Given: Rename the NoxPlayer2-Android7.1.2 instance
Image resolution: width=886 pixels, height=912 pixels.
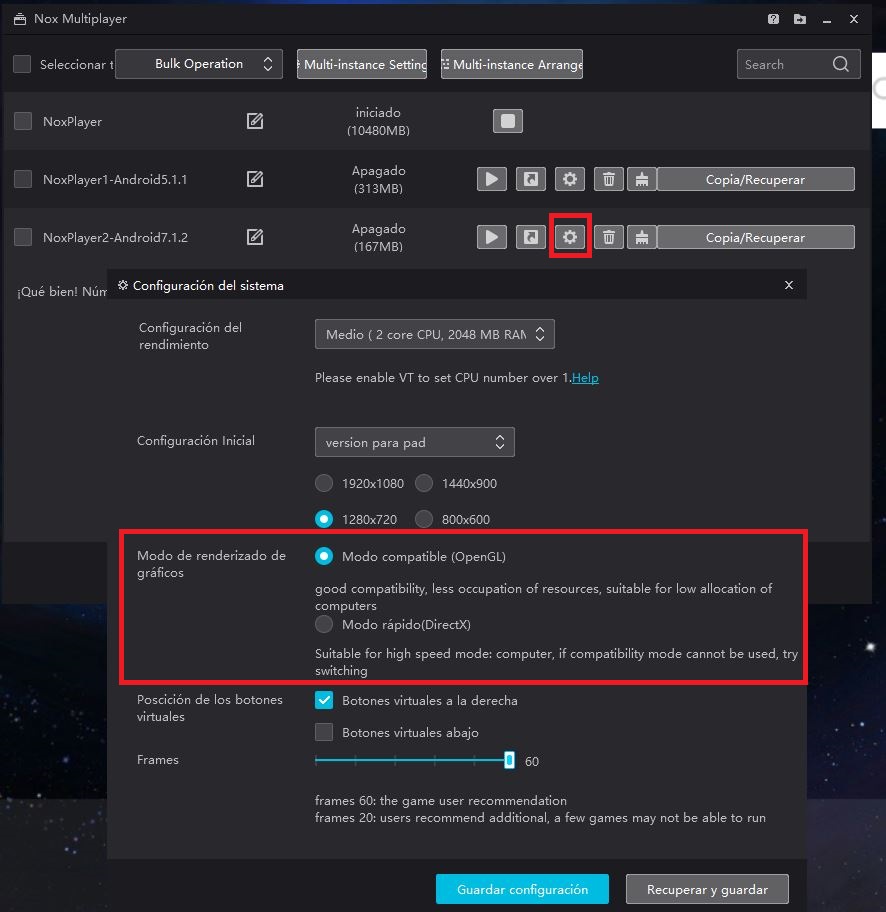Looking at the screenshot, I should pyautogui.click(x=255, y=237).
